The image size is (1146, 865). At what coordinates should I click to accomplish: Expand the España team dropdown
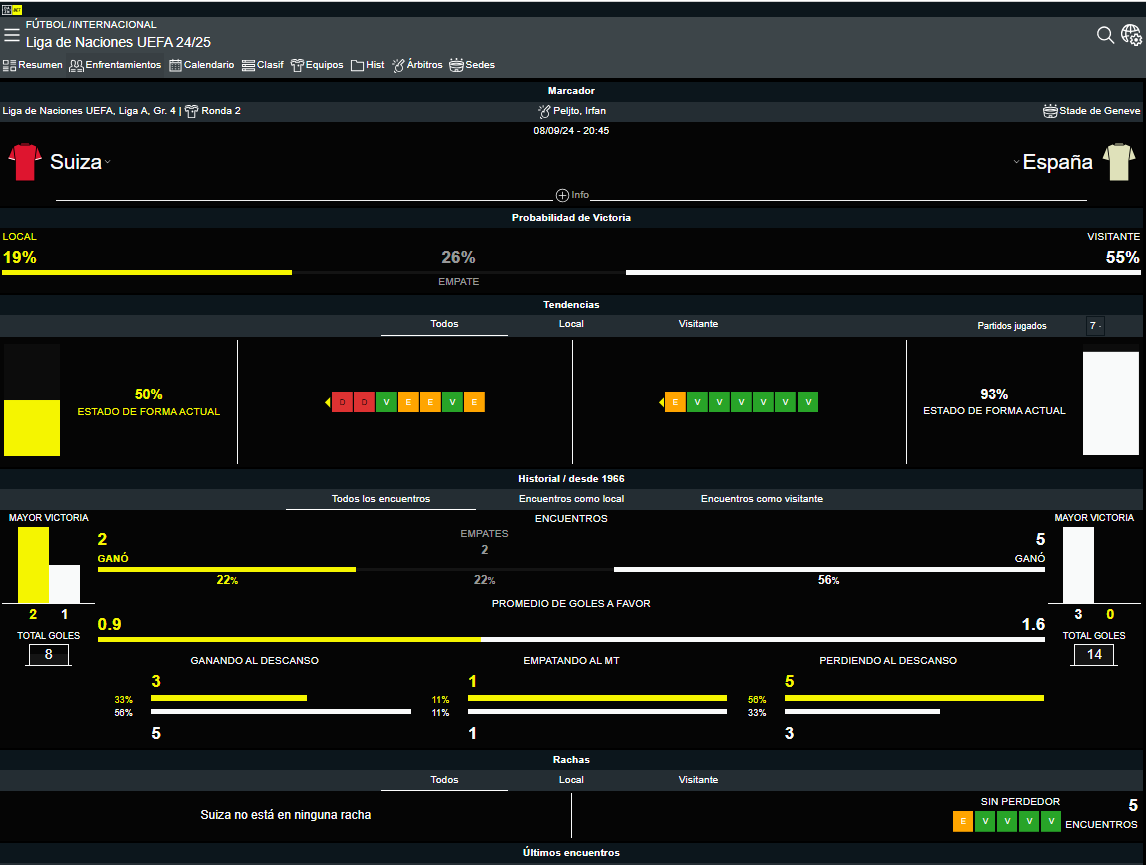point(1016,162)
